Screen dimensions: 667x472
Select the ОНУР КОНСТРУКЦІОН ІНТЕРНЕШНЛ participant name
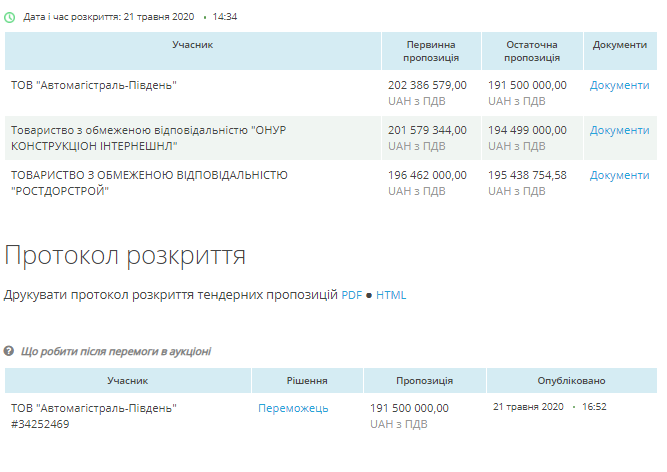tap(140, 137)
